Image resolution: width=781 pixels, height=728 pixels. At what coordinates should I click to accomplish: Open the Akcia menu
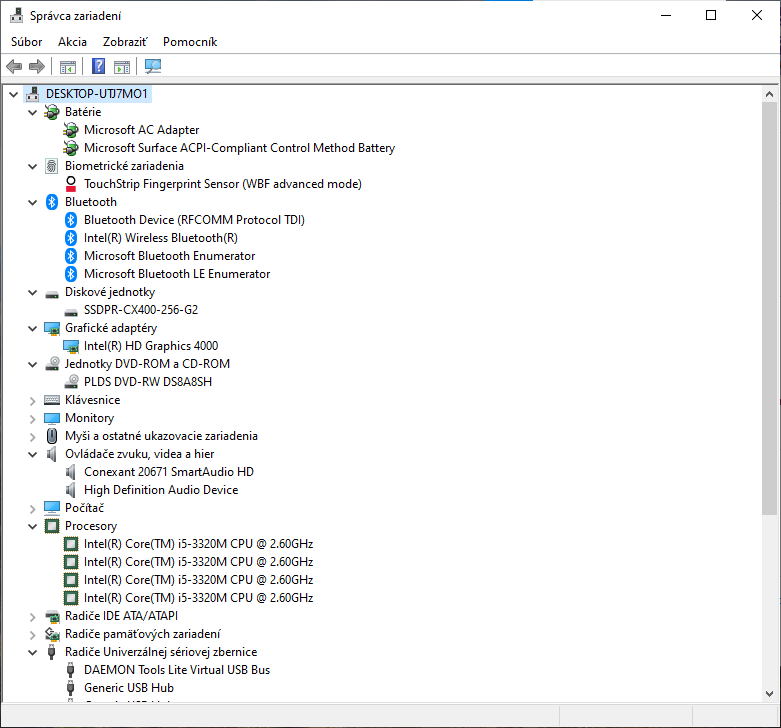coord(72,42)
